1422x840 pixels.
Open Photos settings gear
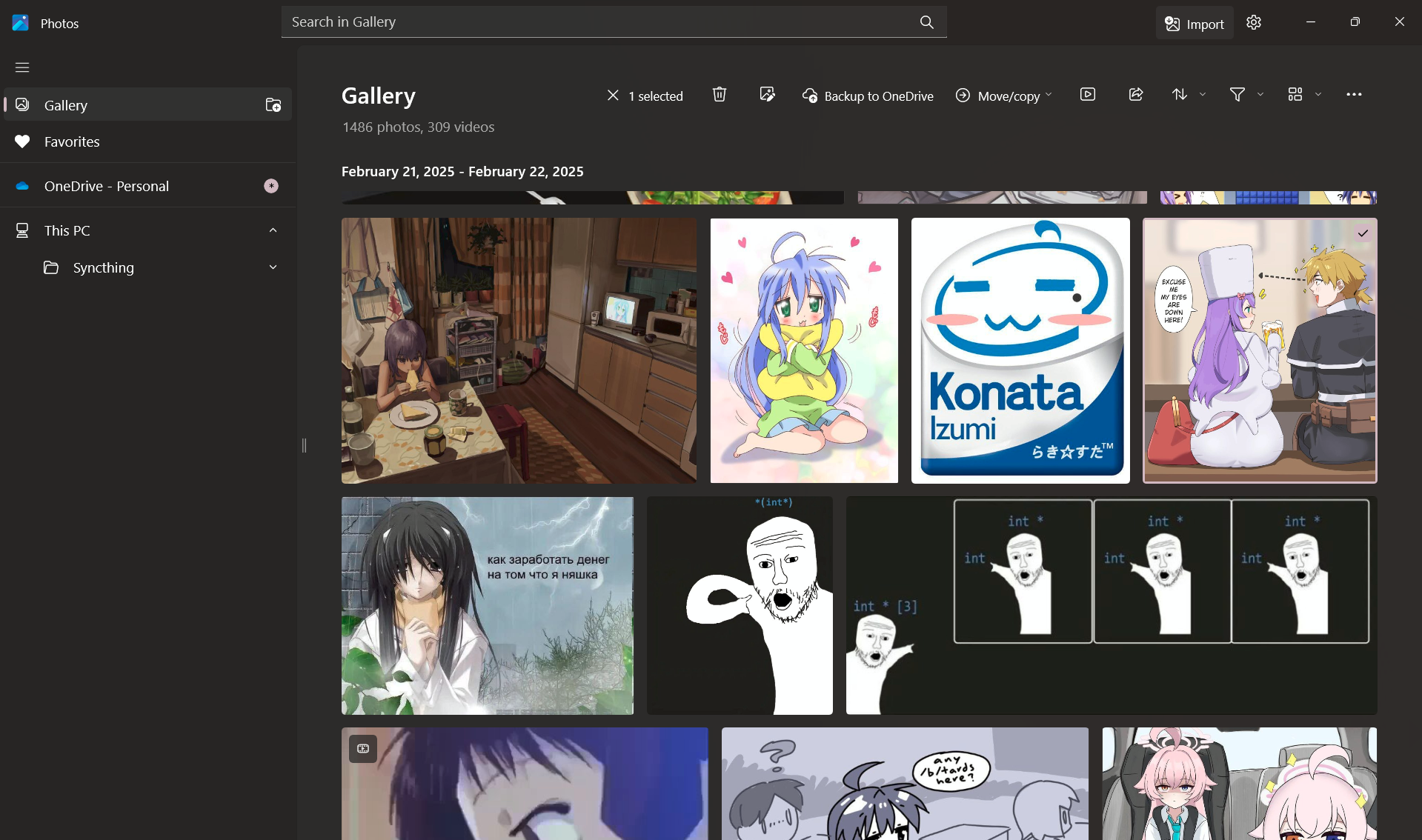pyautogui.click(x=1254, y=22)
